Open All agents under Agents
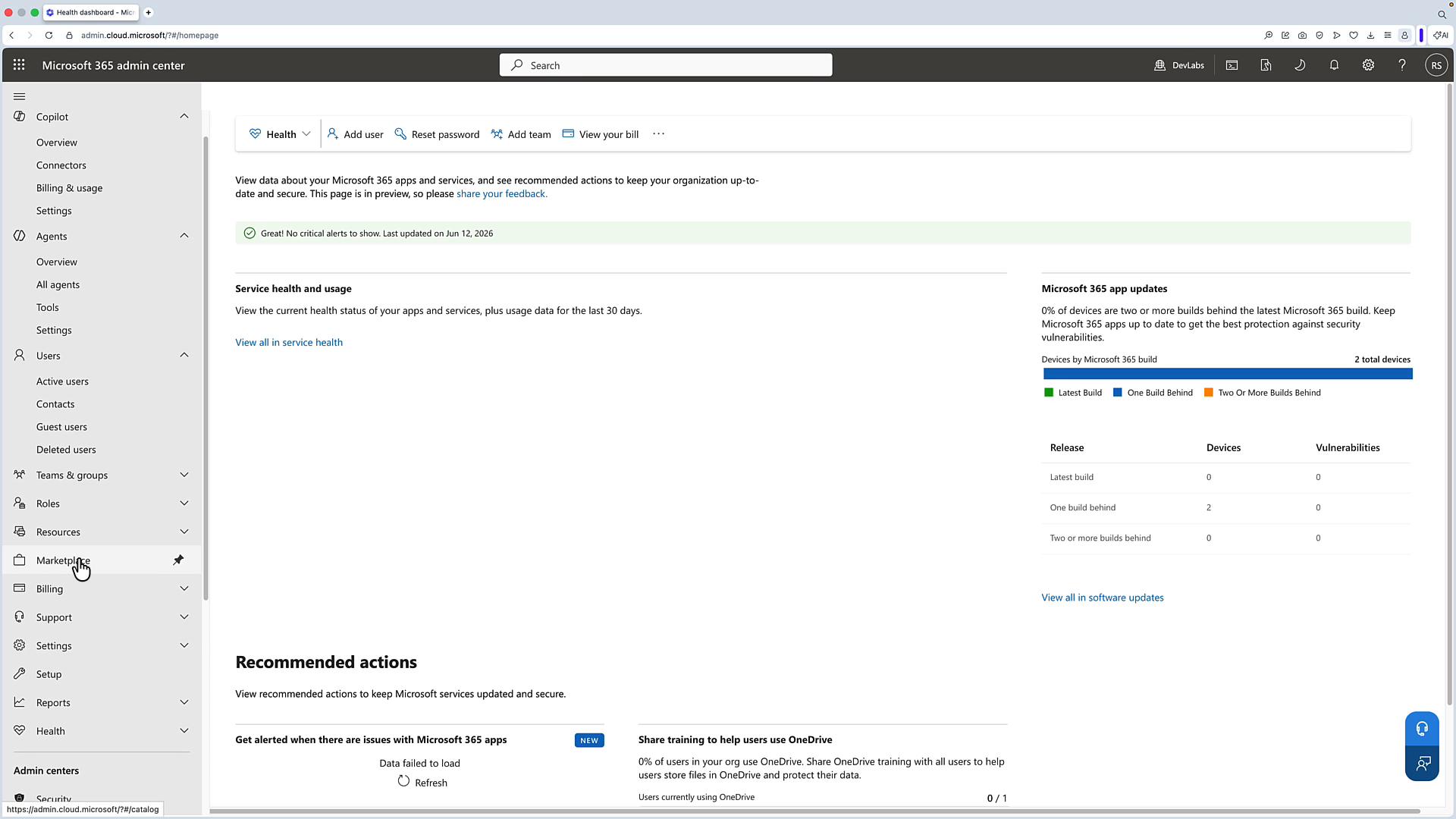 tap(58, 285)
